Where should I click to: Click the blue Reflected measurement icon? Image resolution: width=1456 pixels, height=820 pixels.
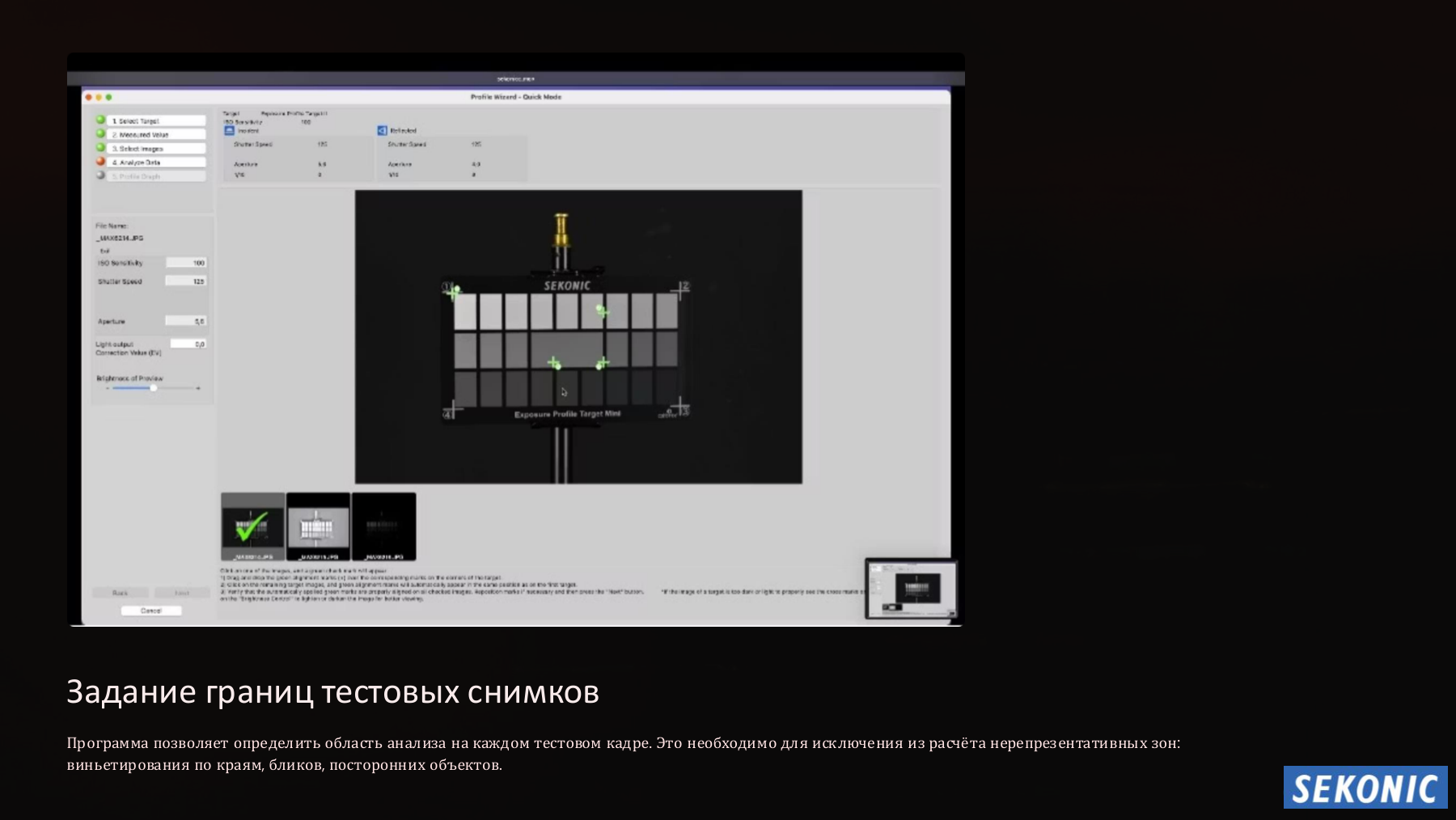383,130
